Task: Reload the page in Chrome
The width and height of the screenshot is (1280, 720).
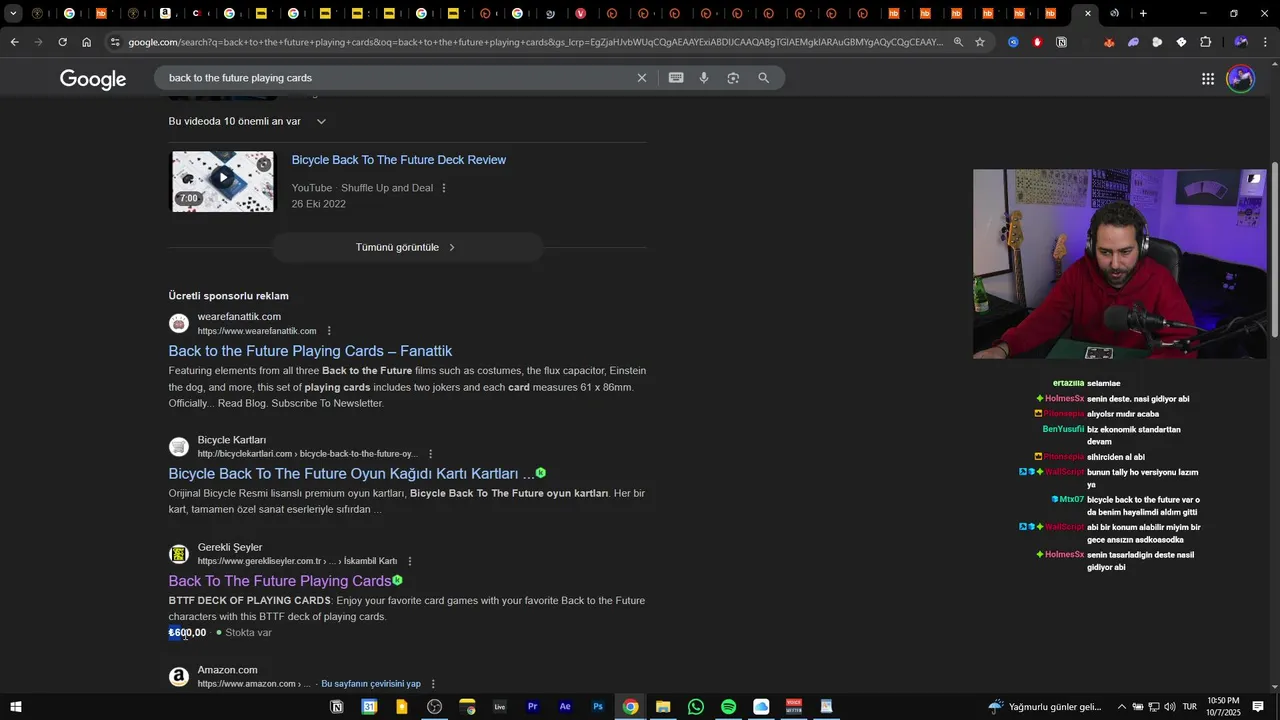Action: [x=62, y=42]
